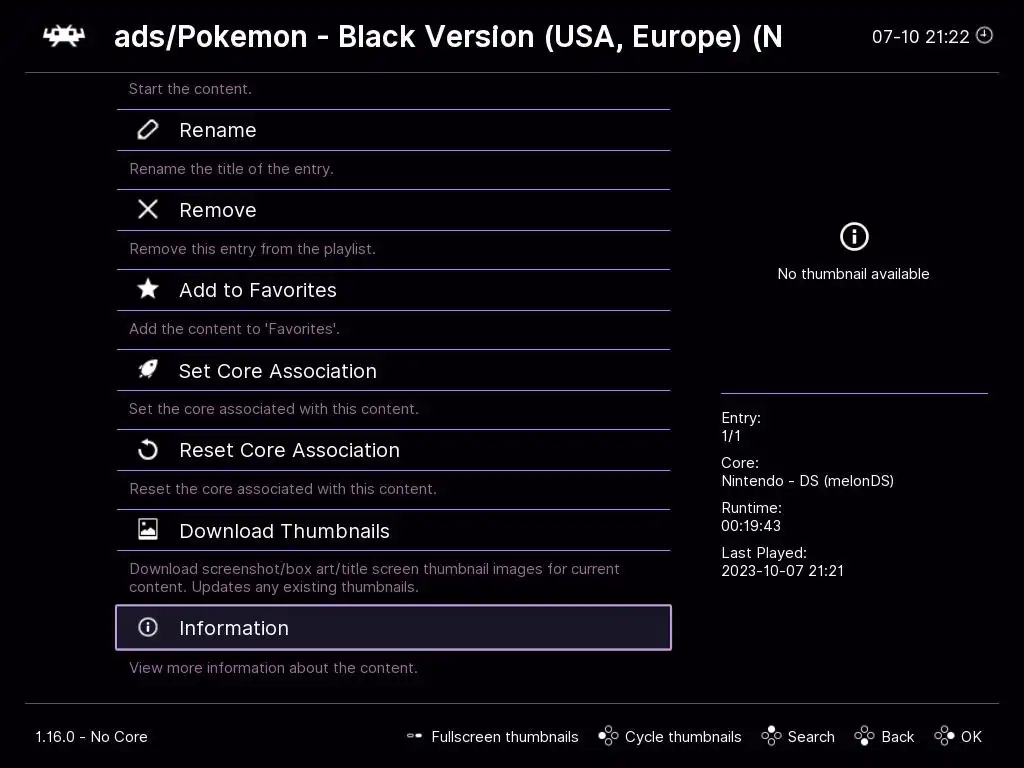Click the '00:19:43' runtime value
The height and width of the screenshot is (768, 1024).
point(751,526)
